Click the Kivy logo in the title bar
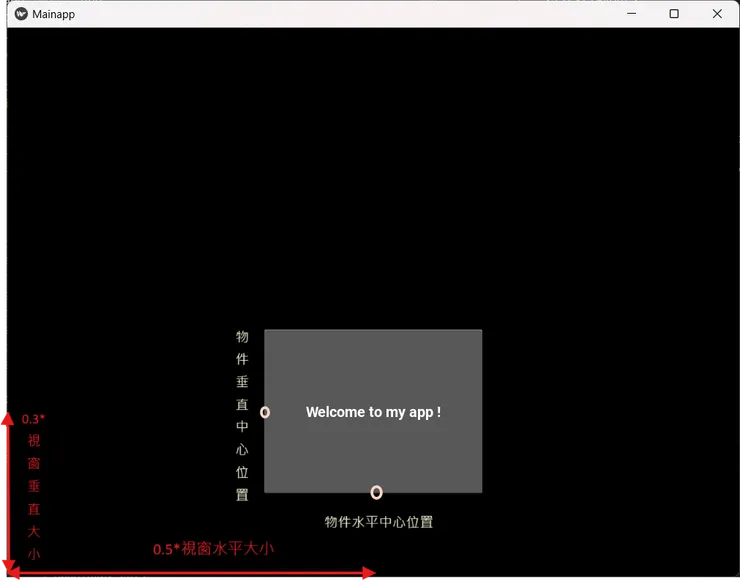 (21, 14)
